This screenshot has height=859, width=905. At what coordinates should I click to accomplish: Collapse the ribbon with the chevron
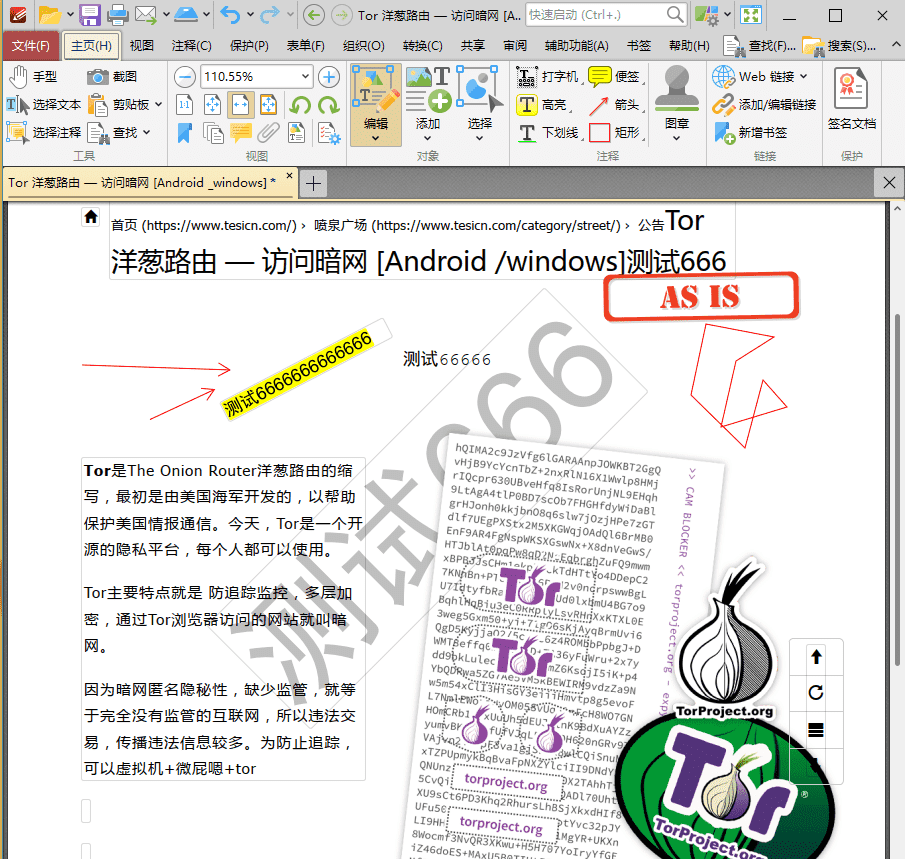tap(896, 44)
